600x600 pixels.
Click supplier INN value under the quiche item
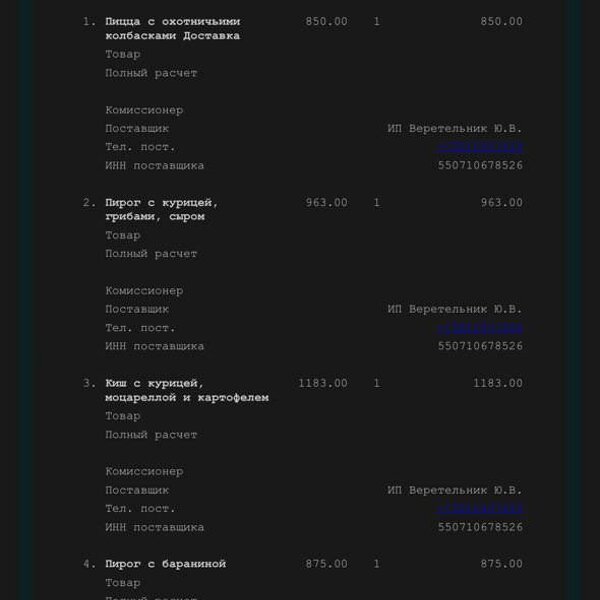pyautogui.click(x=480, y=527)
